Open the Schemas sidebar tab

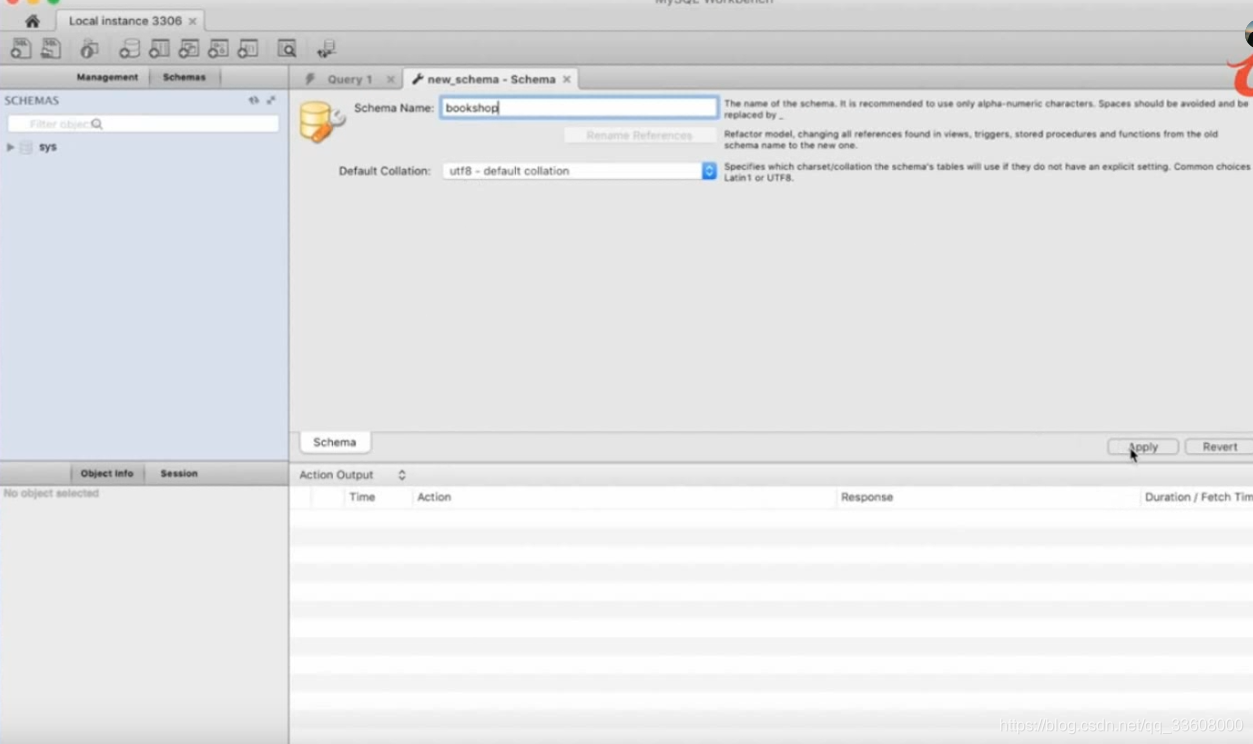(x=184, y=77)
